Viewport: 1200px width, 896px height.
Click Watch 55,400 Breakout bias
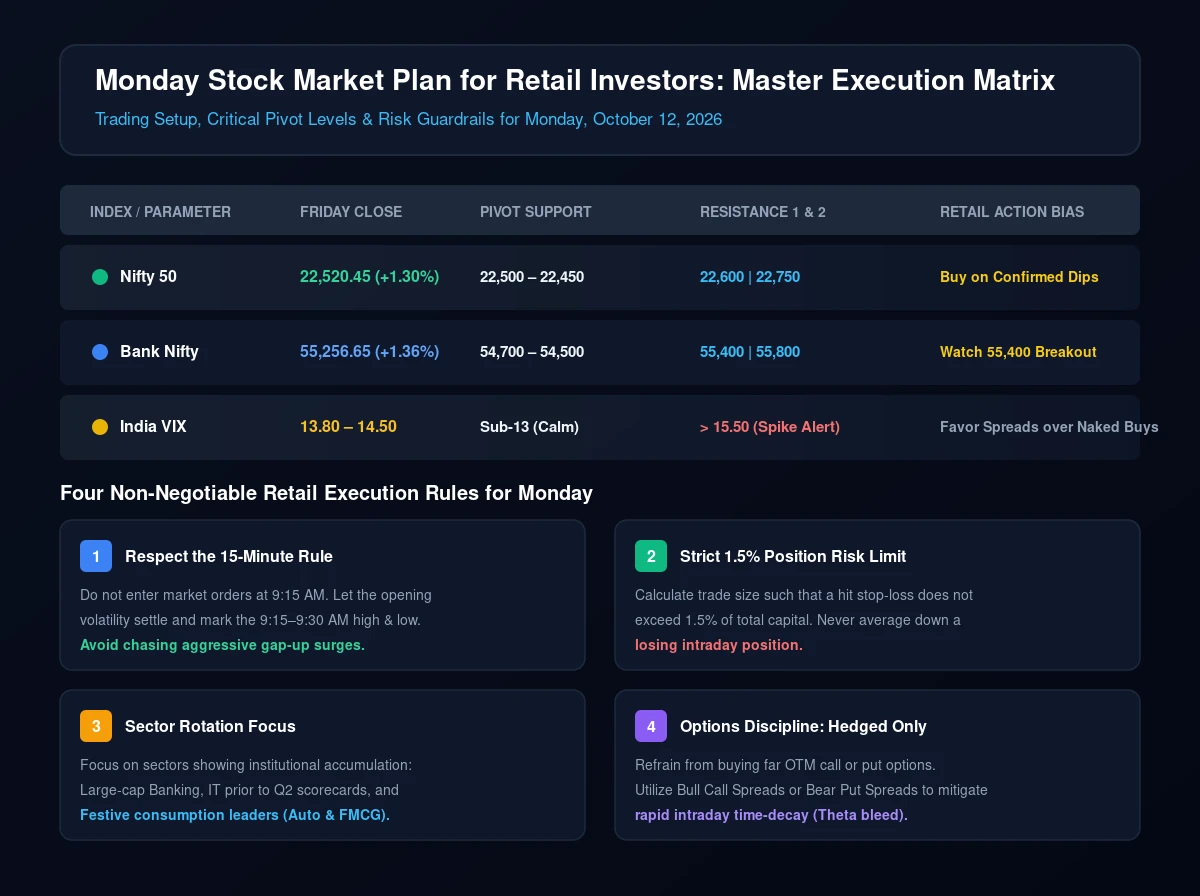click(1018, 352)
